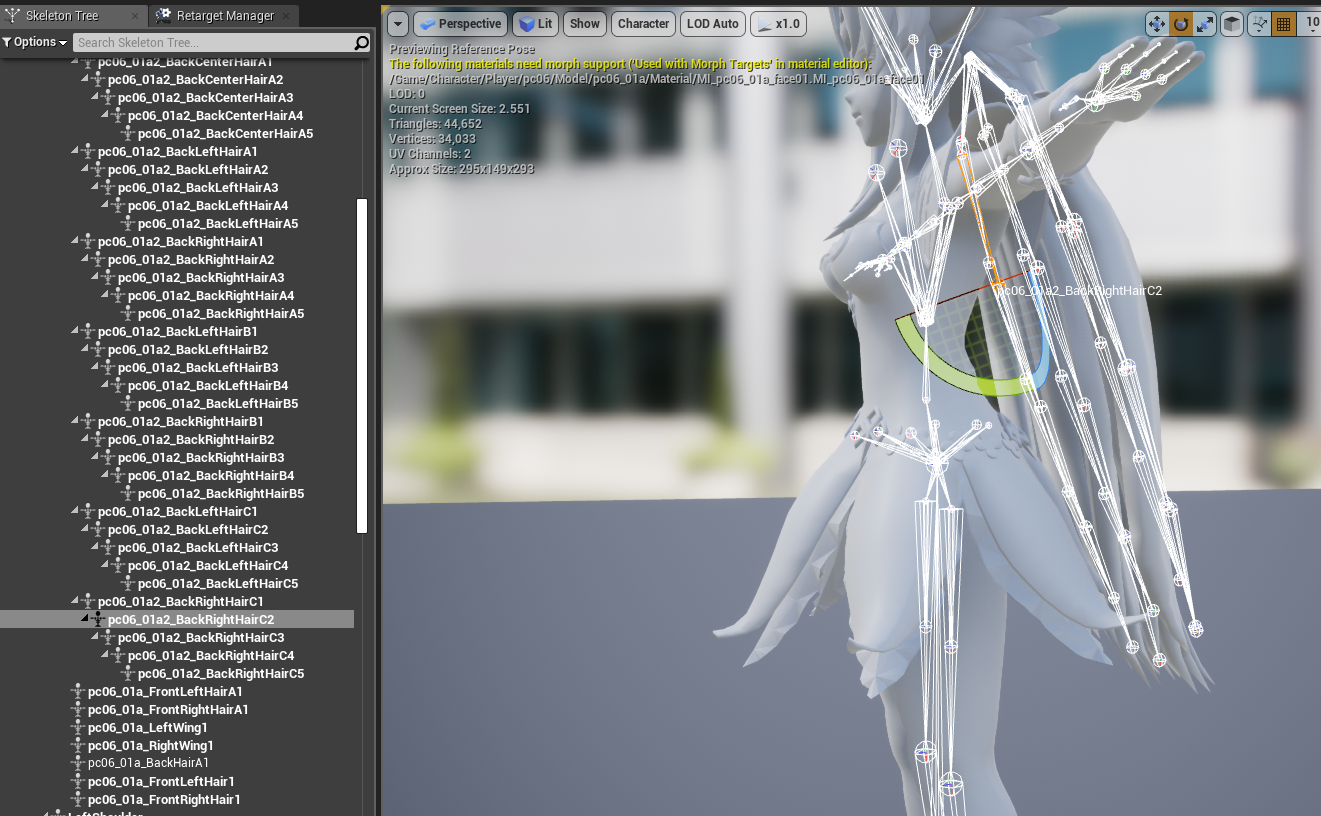Select bone pc06_01a2_BackLeftHairA4

coord(208,206)
